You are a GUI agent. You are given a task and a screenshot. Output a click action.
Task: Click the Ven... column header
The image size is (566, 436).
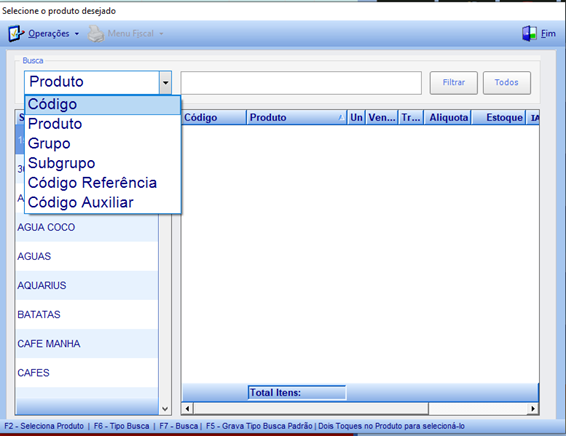(382, 118)
